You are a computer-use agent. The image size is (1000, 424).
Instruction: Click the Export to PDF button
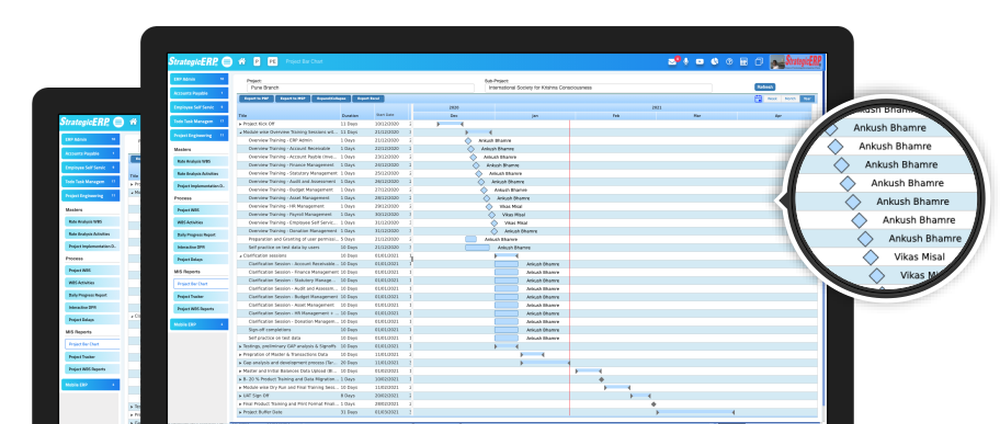coord(256,99)
